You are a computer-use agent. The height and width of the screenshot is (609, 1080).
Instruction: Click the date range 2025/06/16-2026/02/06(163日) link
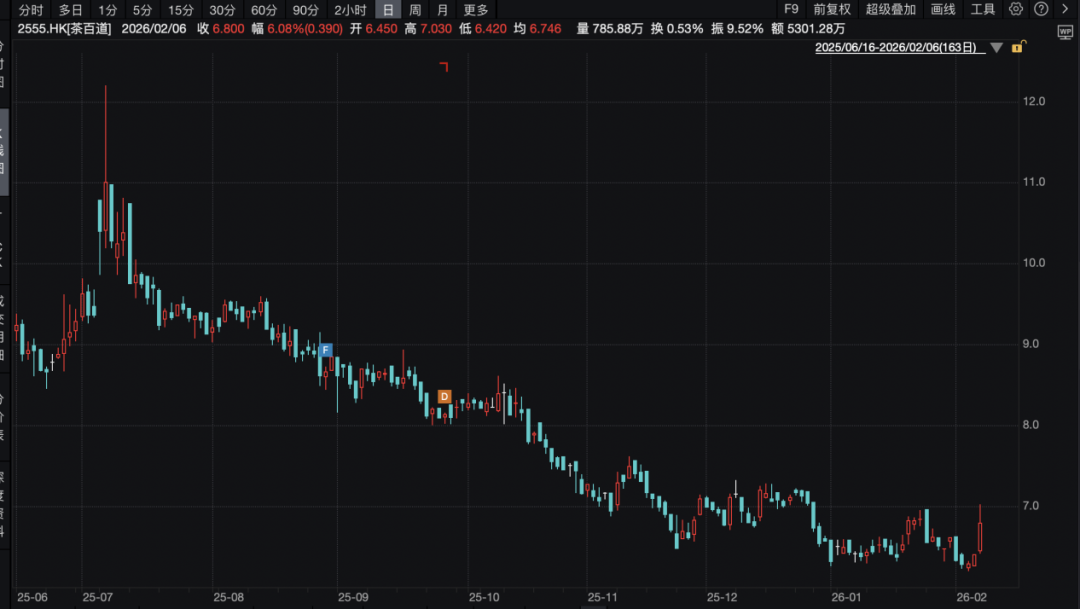(900, 48)
